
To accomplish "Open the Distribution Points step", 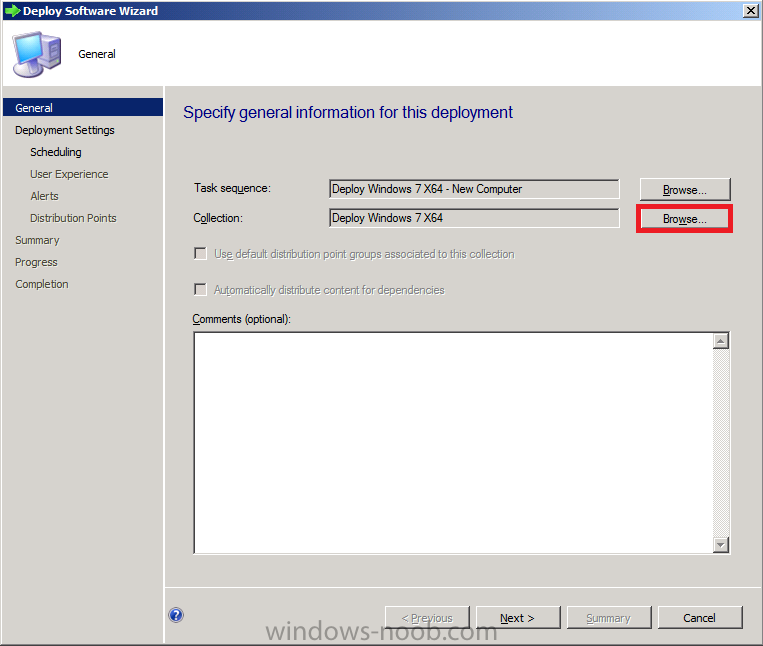I will click(x=73, y=218).
